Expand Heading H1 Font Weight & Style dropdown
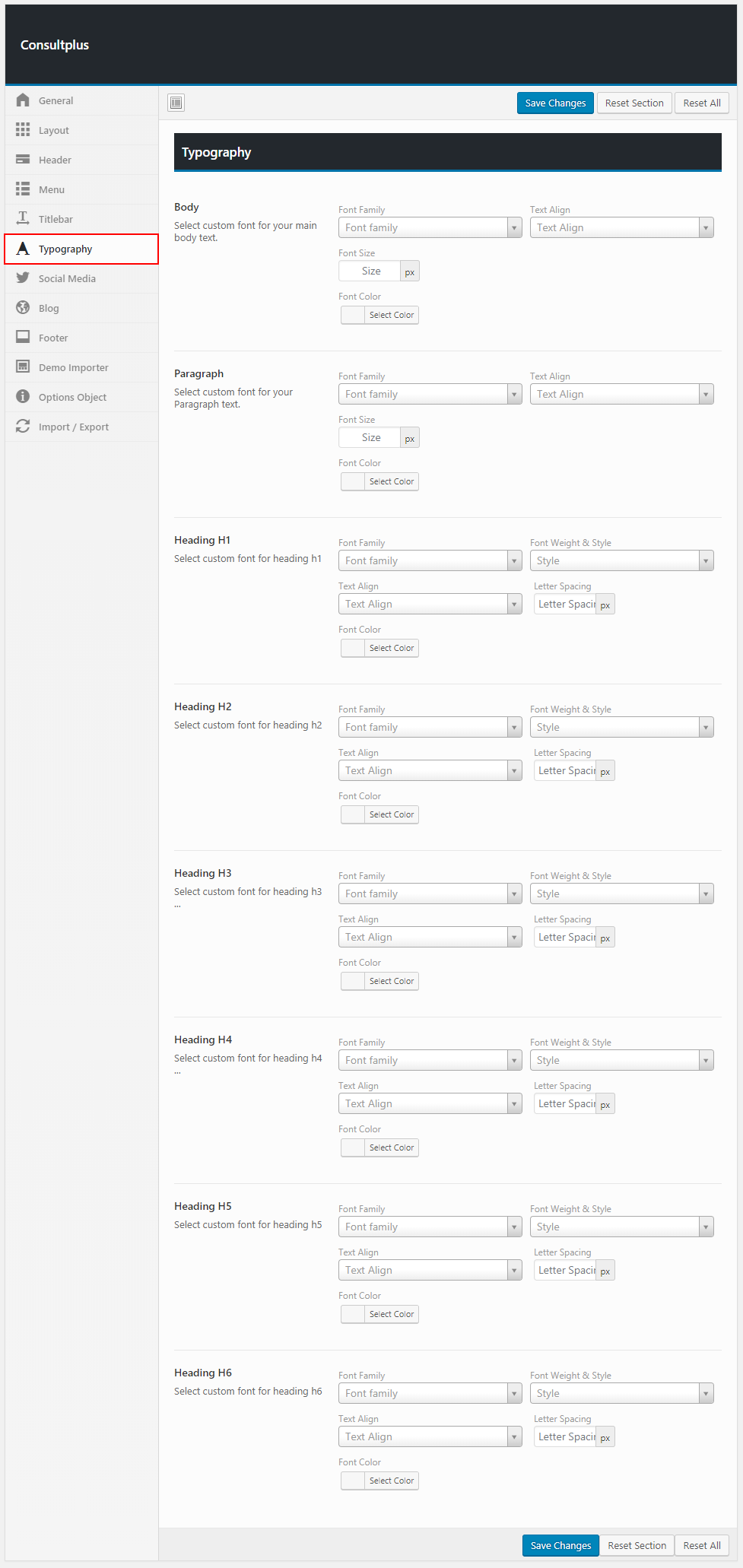Image resolution: width=743 pixels, height=1568 pixels. [621, 561]
